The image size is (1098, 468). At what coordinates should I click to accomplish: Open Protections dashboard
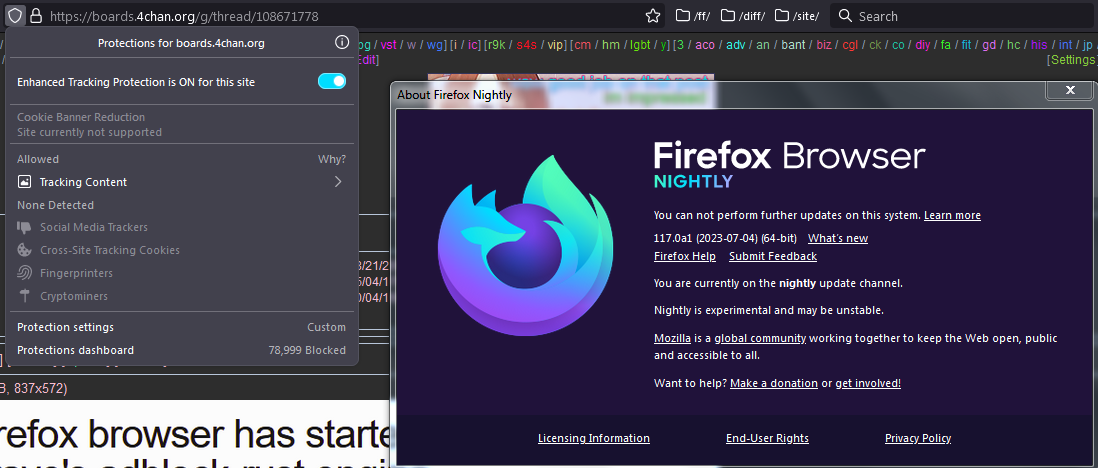(76, 350)
